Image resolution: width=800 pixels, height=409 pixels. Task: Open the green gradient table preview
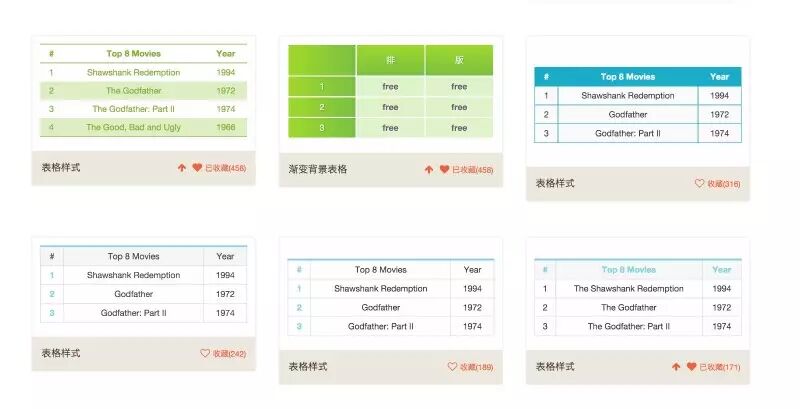(x=390, y=92)
